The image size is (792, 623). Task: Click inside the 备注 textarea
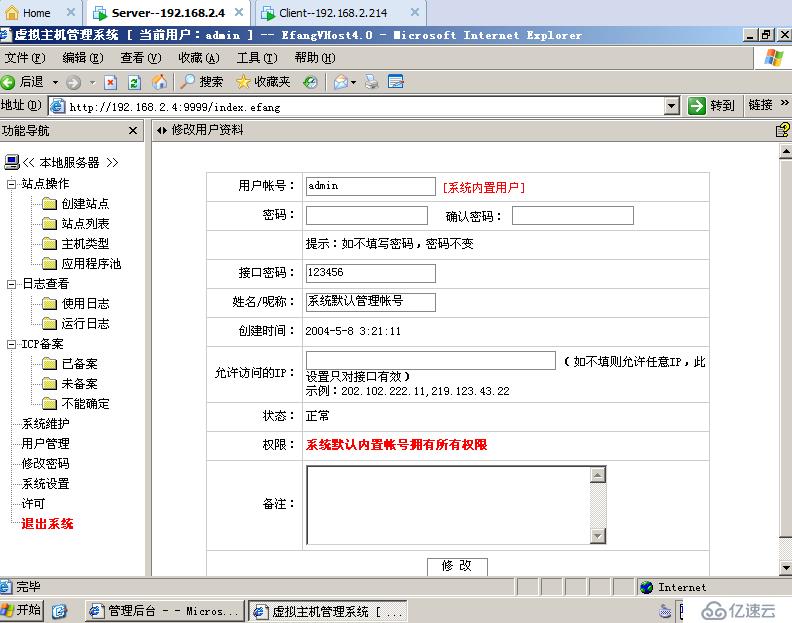(x=448, y=505)
